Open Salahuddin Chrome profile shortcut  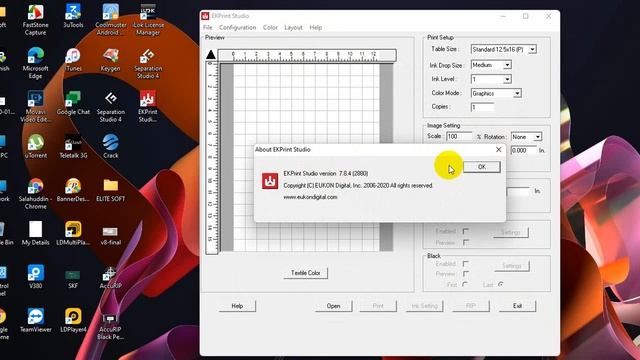tap(36, 194)
